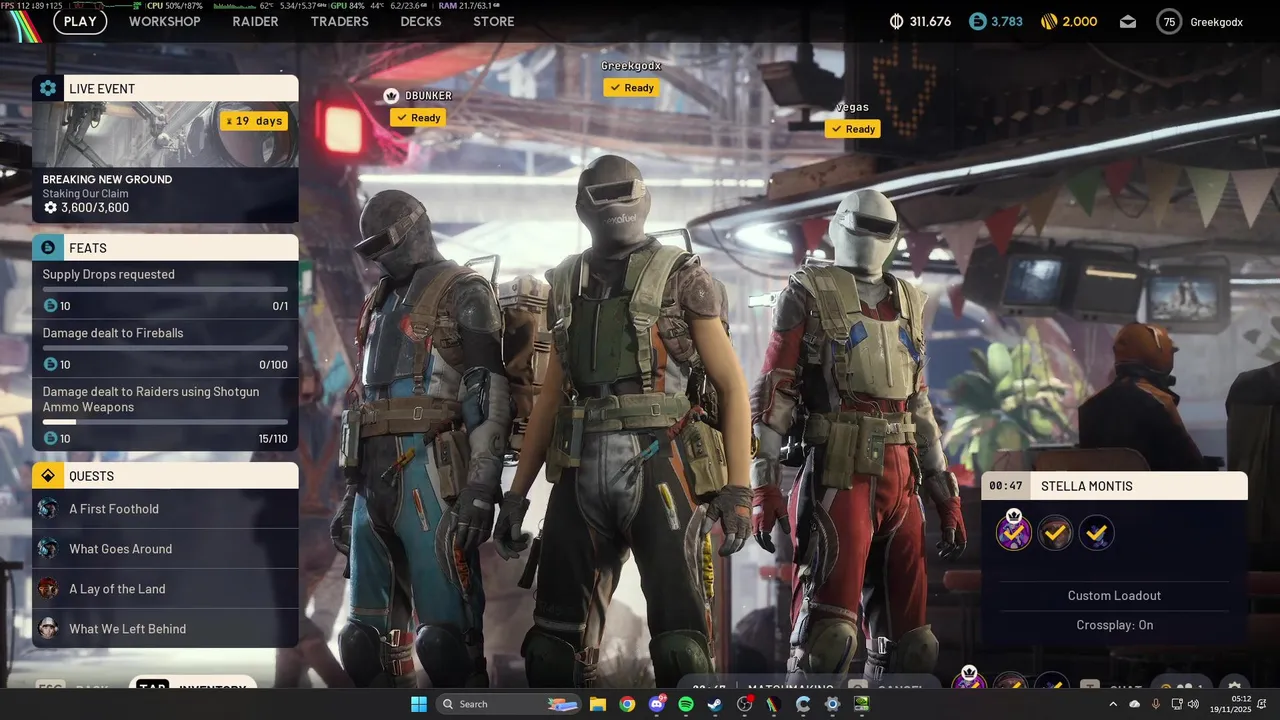Click the Ready badge under vegas

[853, 129]
